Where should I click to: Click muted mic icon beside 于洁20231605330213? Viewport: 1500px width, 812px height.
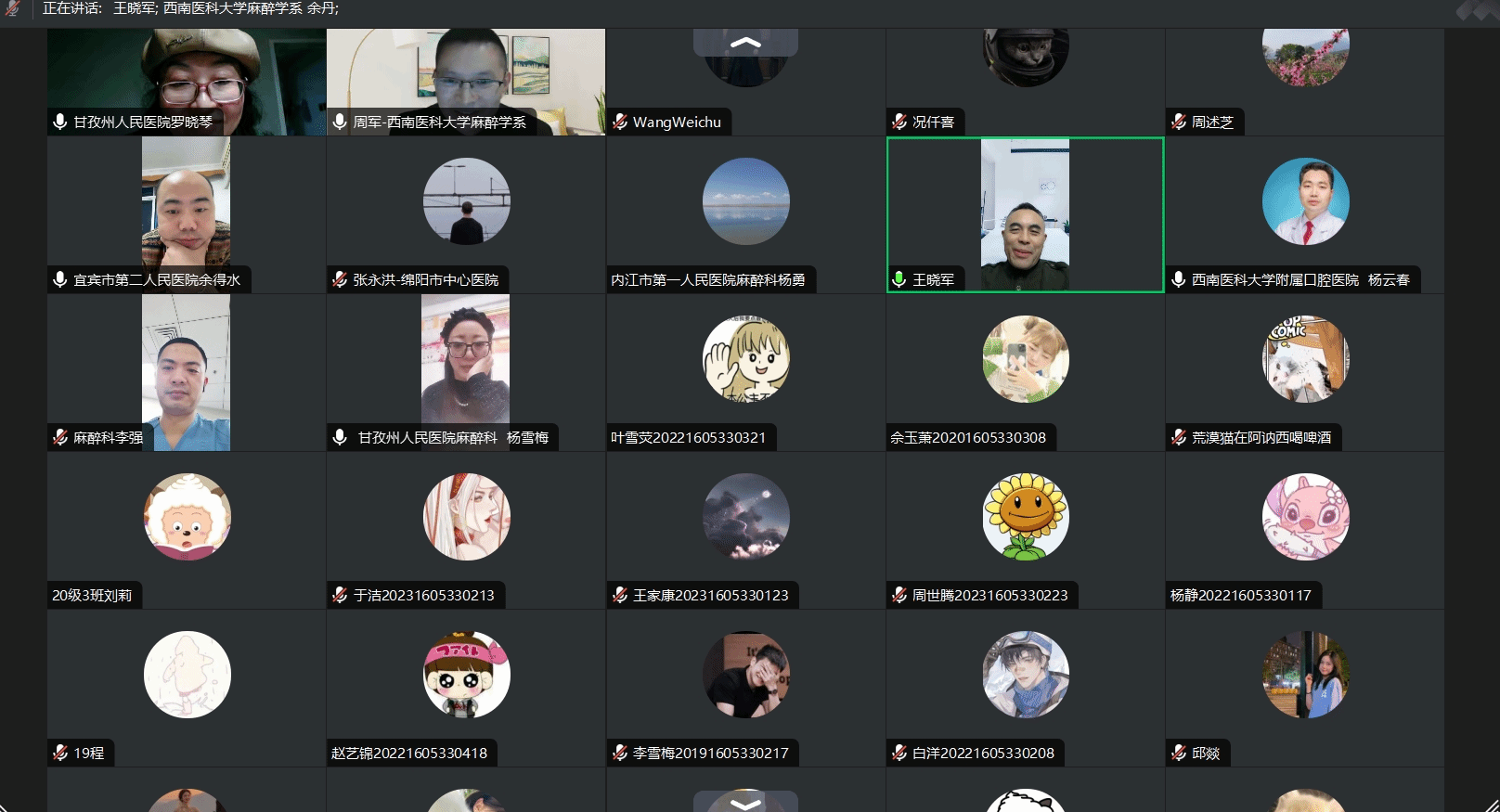(x=340, y=595)
